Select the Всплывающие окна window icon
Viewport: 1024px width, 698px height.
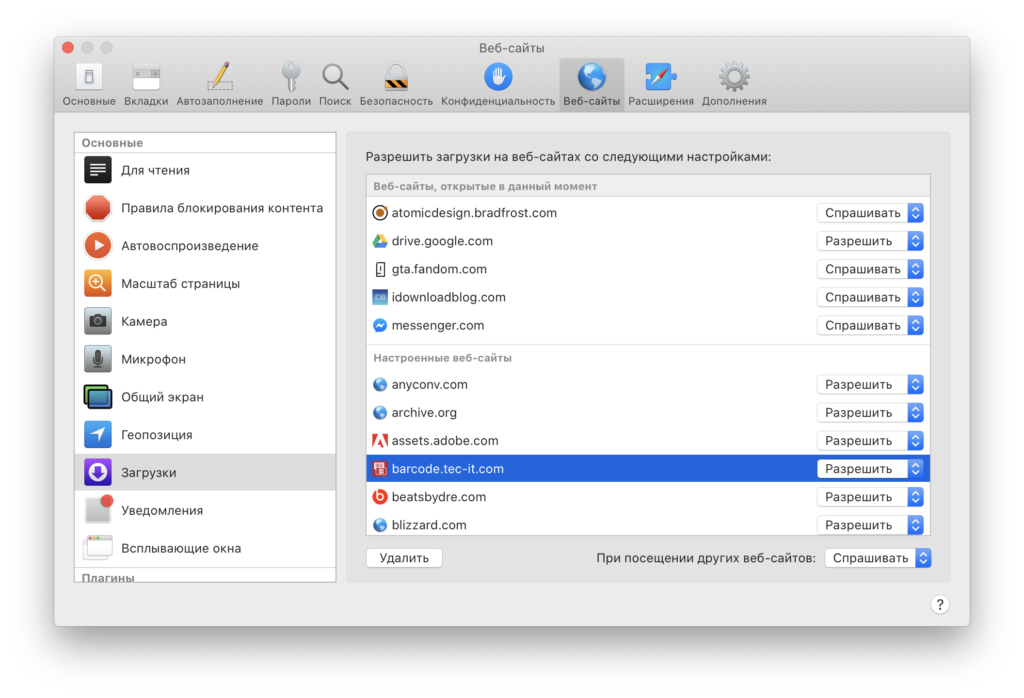pyautogui.click(x=98, y=548)
